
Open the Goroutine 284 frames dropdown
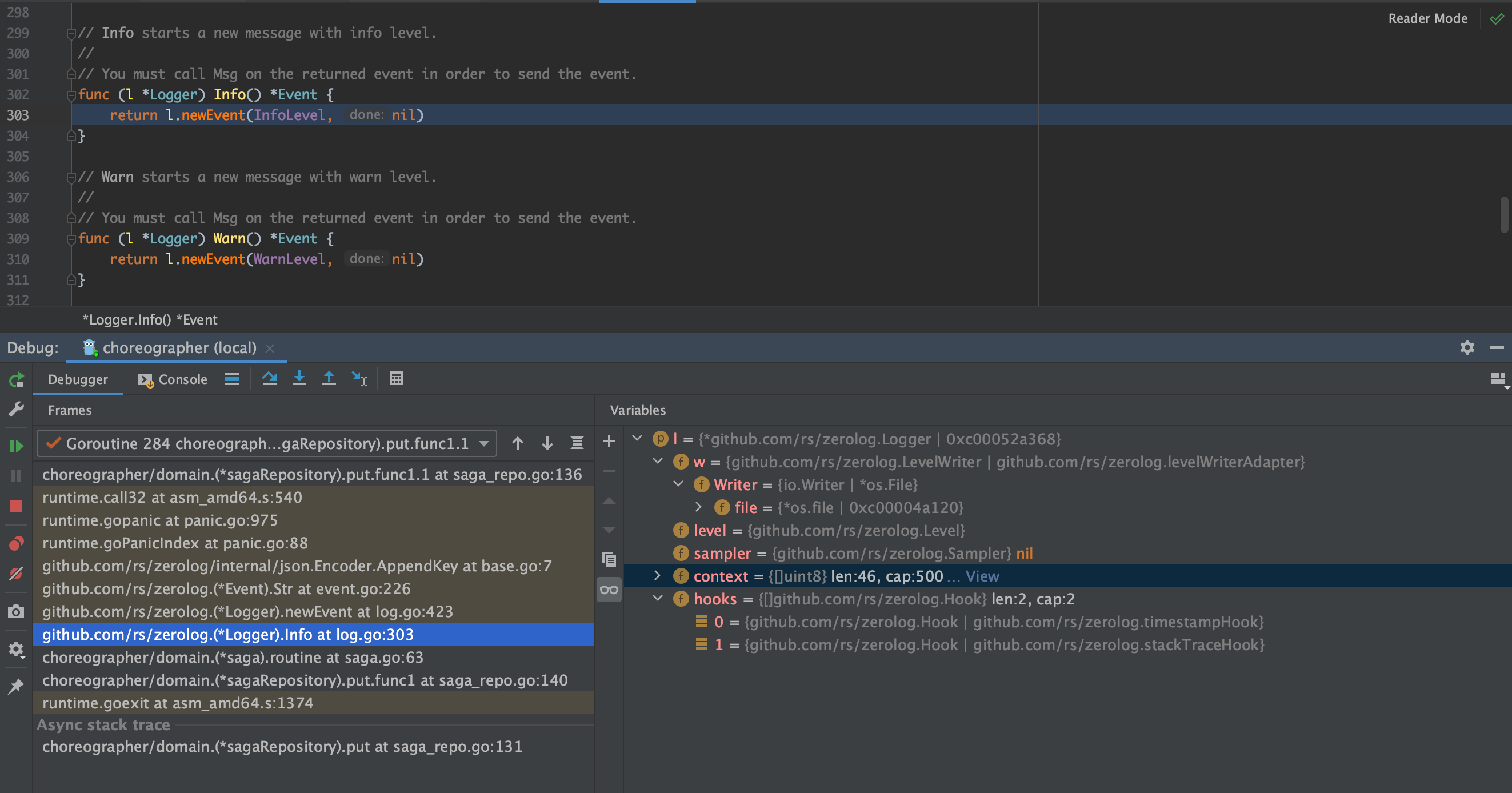pyautogui.click(x=482, y=443)
